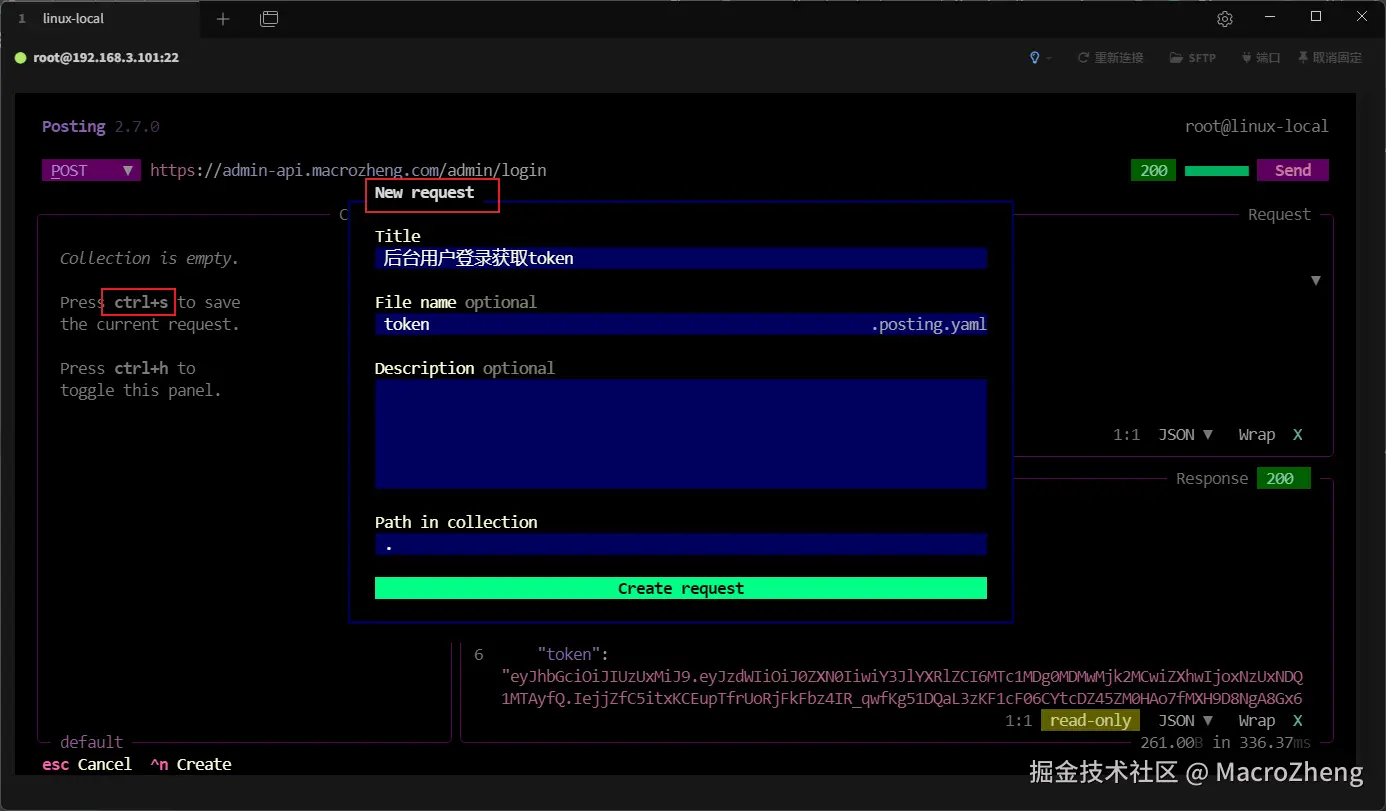Open JSON language dropdown in Request panel
1386x811 pixels.
tap(1186, 435)
